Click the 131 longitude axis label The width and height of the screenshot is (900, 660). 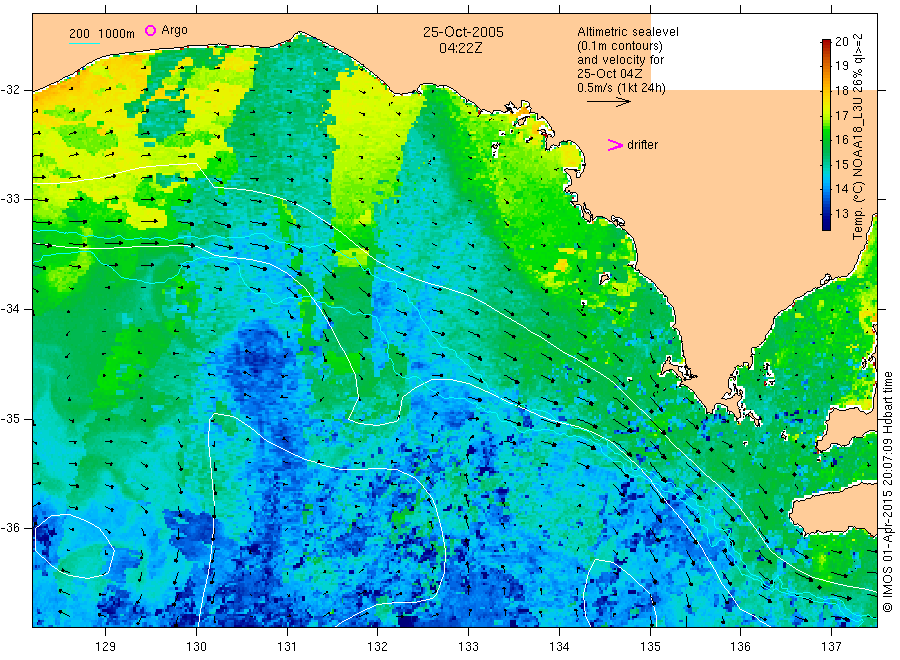click(x=287, y=647)
